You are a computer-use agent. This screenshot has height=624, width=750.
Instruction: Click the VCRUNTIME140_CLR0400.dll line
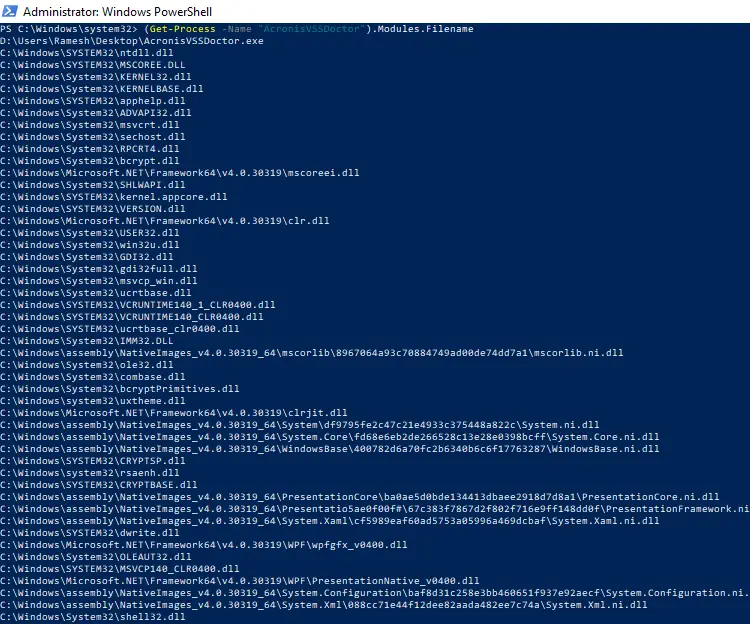click(132, 317)
